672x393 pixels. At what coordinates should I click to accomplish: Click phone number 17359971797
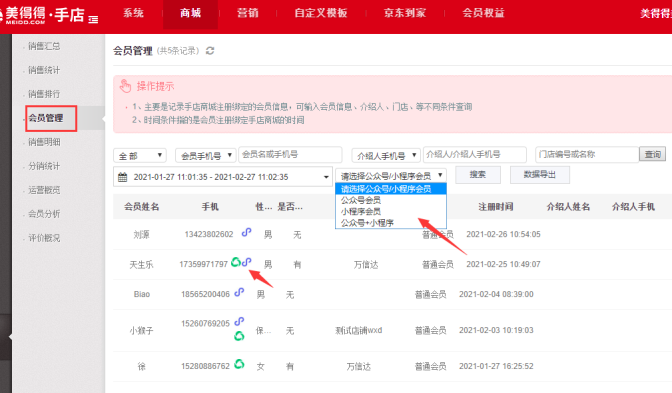click(203, 264)
